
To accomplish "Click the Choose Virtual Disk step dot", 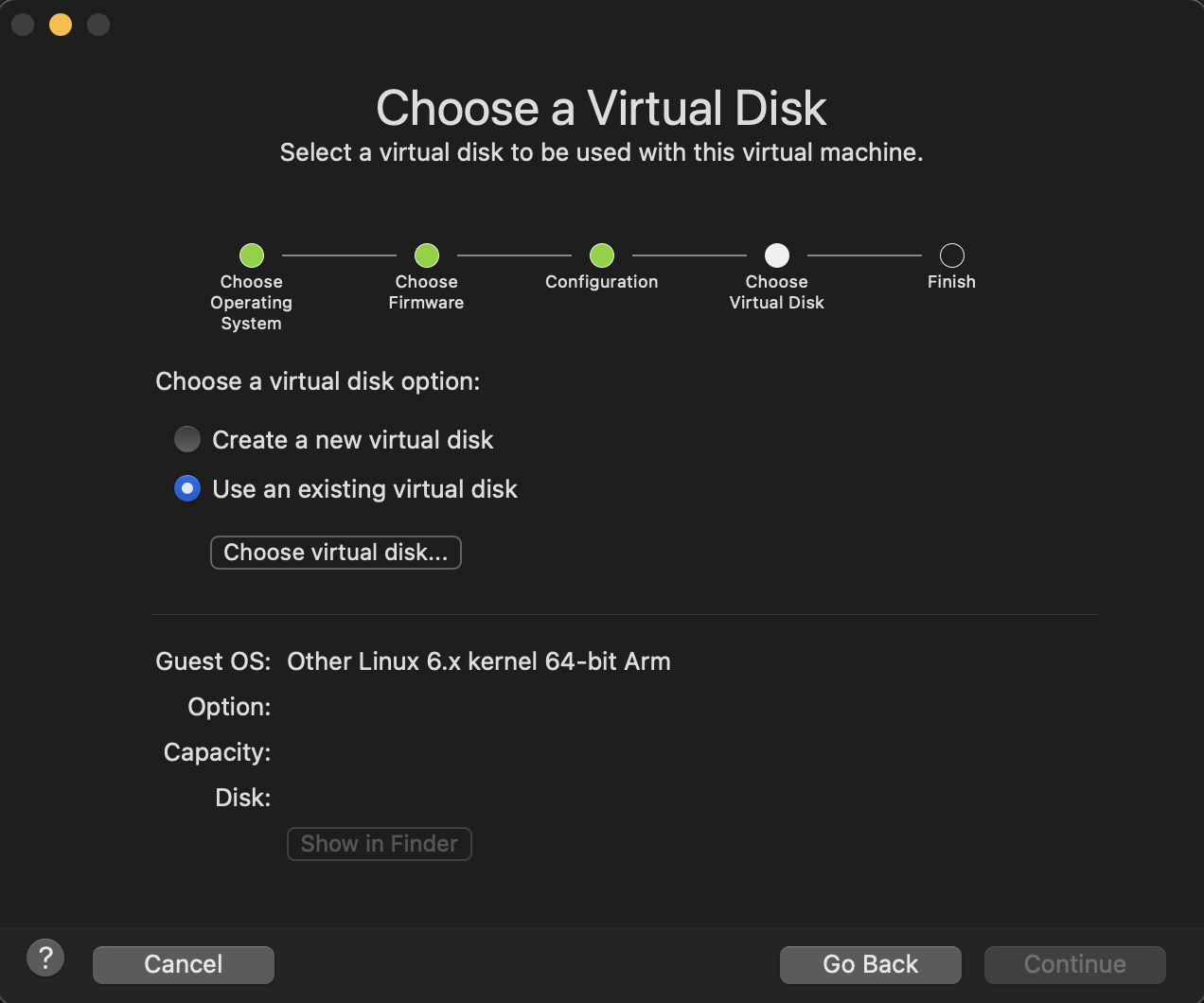I will click(x=777, y=255).
